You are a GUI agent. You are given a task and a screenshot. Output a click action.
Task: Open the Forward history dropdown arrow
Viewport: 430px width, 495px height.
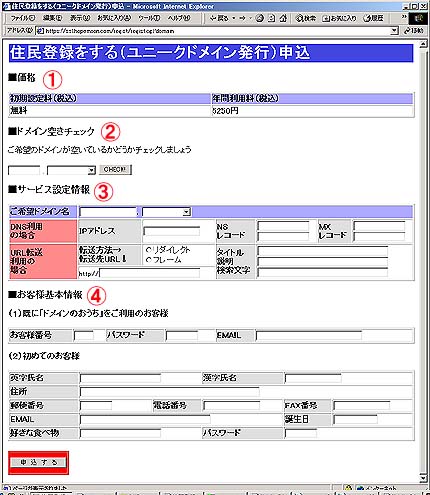(250, 18)
